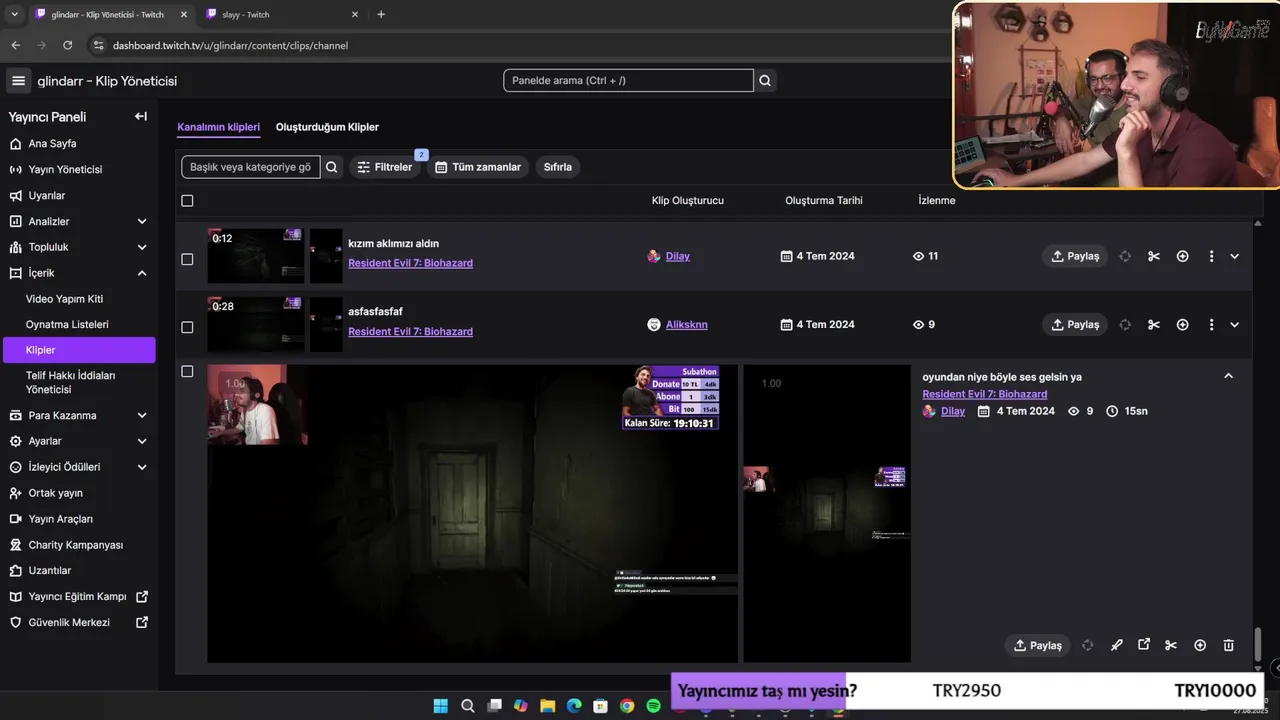Click the clip list vertical scrollbar

(x=1258, y=643)
